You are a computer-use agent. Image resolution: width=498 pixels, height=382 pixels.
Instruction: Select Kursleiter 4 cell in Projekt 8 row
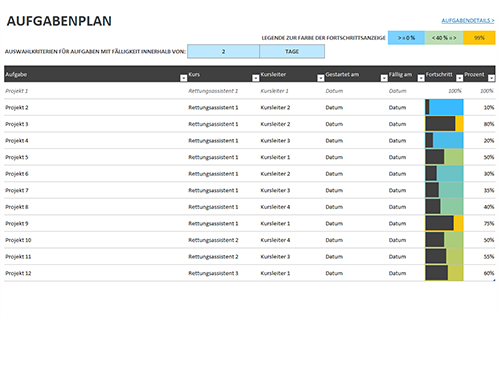click(x=275, y=207)
